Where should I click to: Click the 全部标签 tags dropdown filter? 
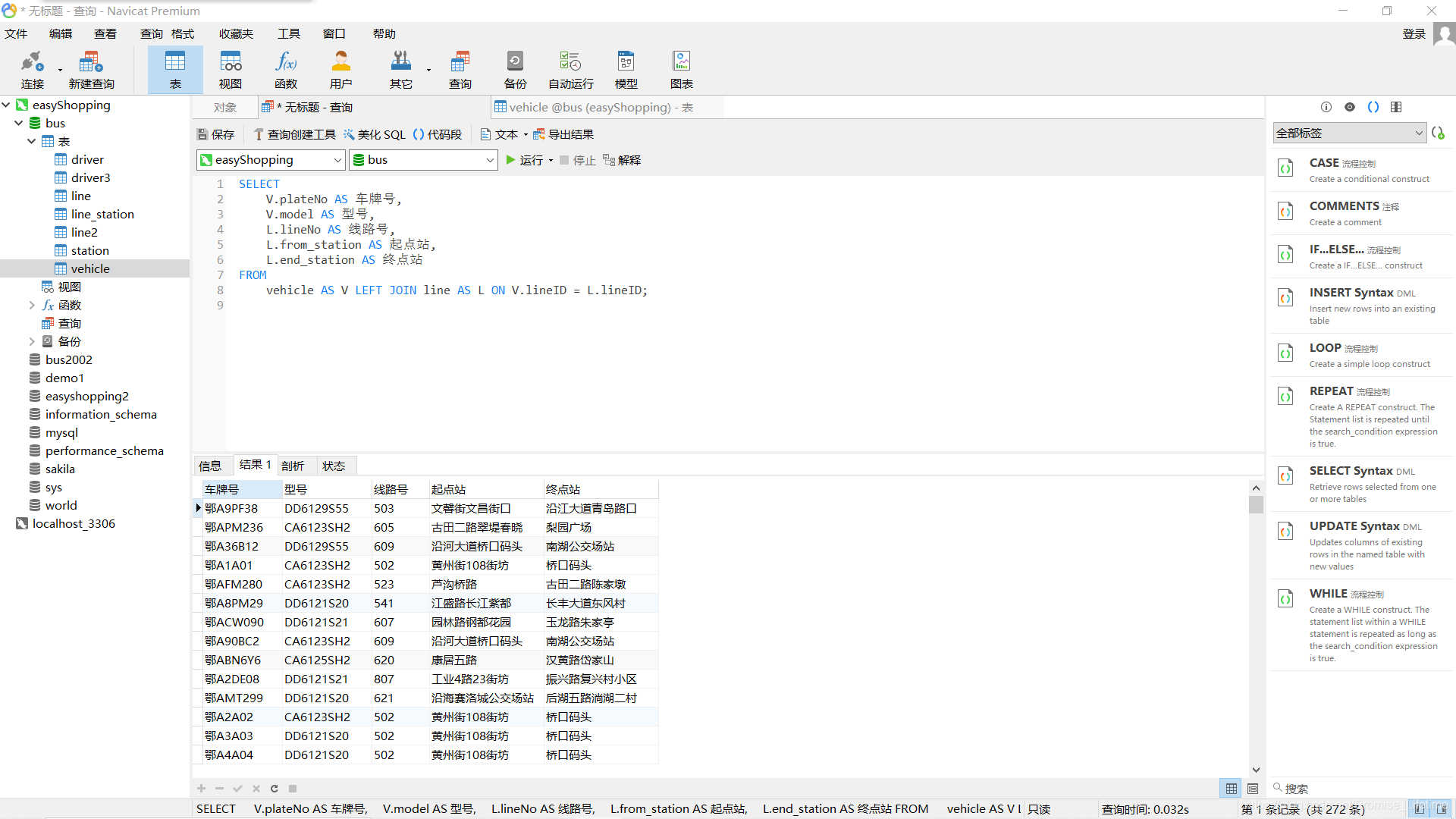(1348, 133)
